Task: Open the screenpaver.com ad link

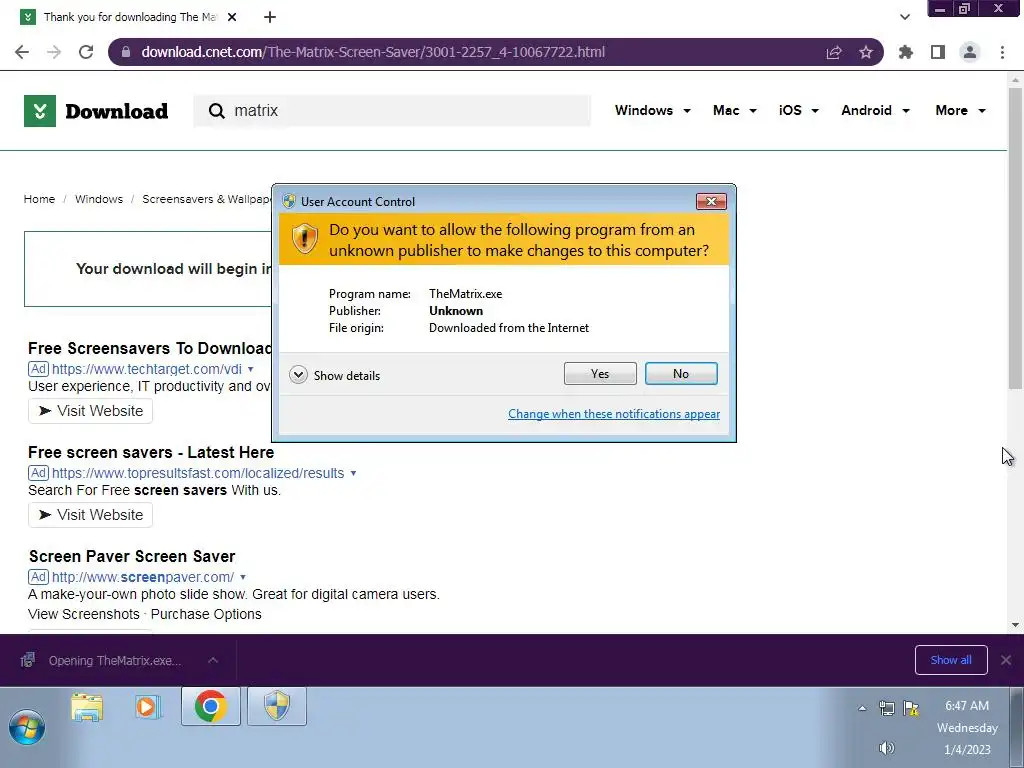Action: pos(143,577)
